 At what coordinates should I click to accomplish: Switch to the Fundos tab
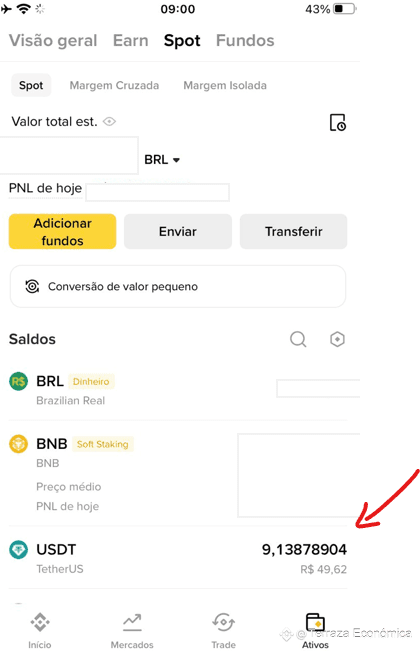(x=245, y=41)
